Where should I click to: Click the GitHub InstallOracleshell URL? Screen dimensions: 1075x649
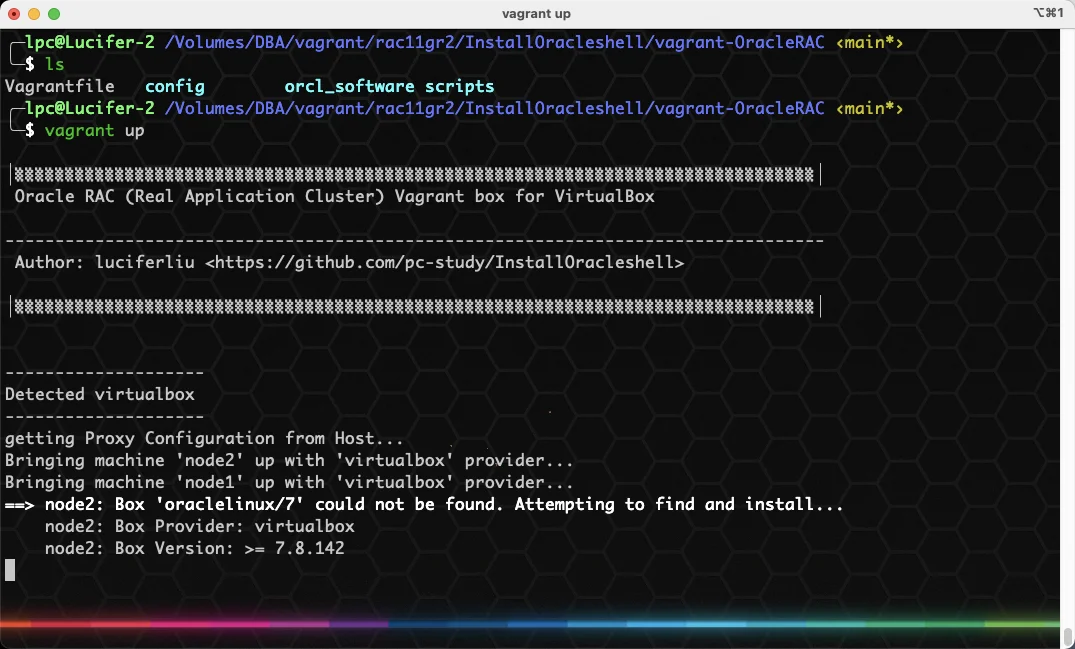pos(444,262)
